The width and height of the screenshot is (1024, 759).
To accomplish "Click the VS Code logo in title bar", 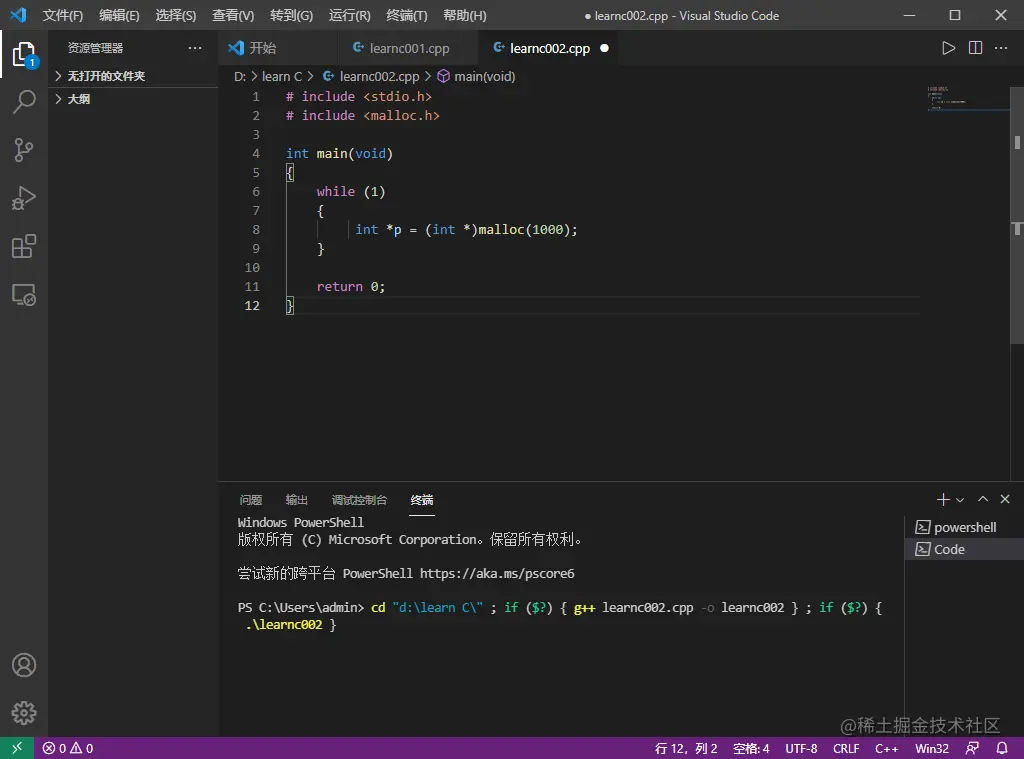I will [18, 14].
